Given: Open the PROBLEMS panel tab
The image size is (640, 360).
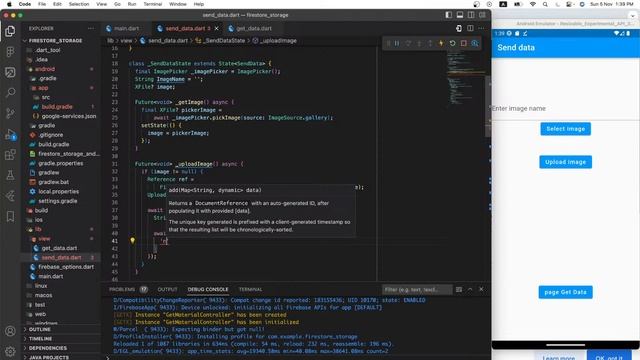Looking at the screenshot, I should (122, 289).
